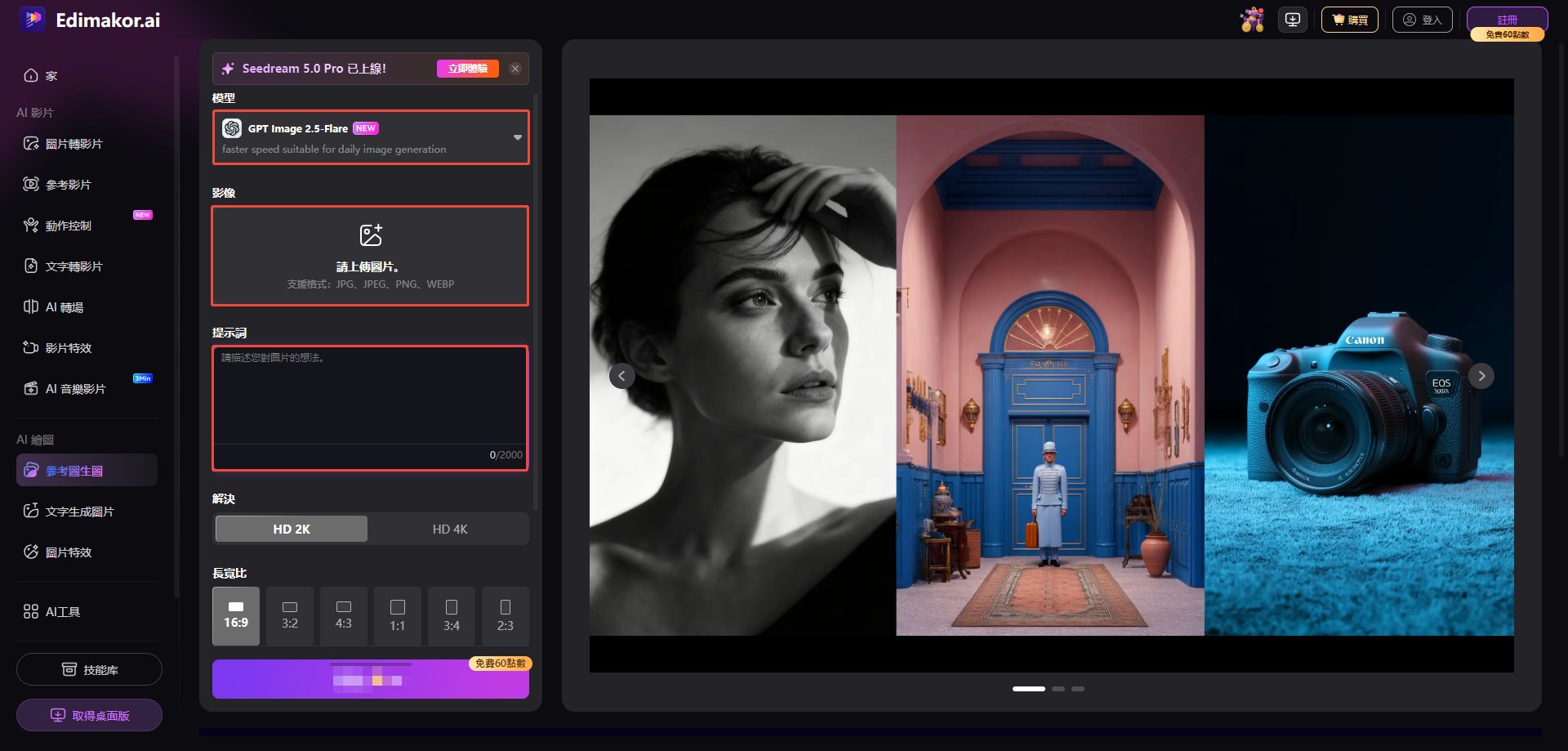The height and width of the screenshot is (751, 1568).
Task: Choose 1:1 aspect ratio
Action: [x=398, y=616]
